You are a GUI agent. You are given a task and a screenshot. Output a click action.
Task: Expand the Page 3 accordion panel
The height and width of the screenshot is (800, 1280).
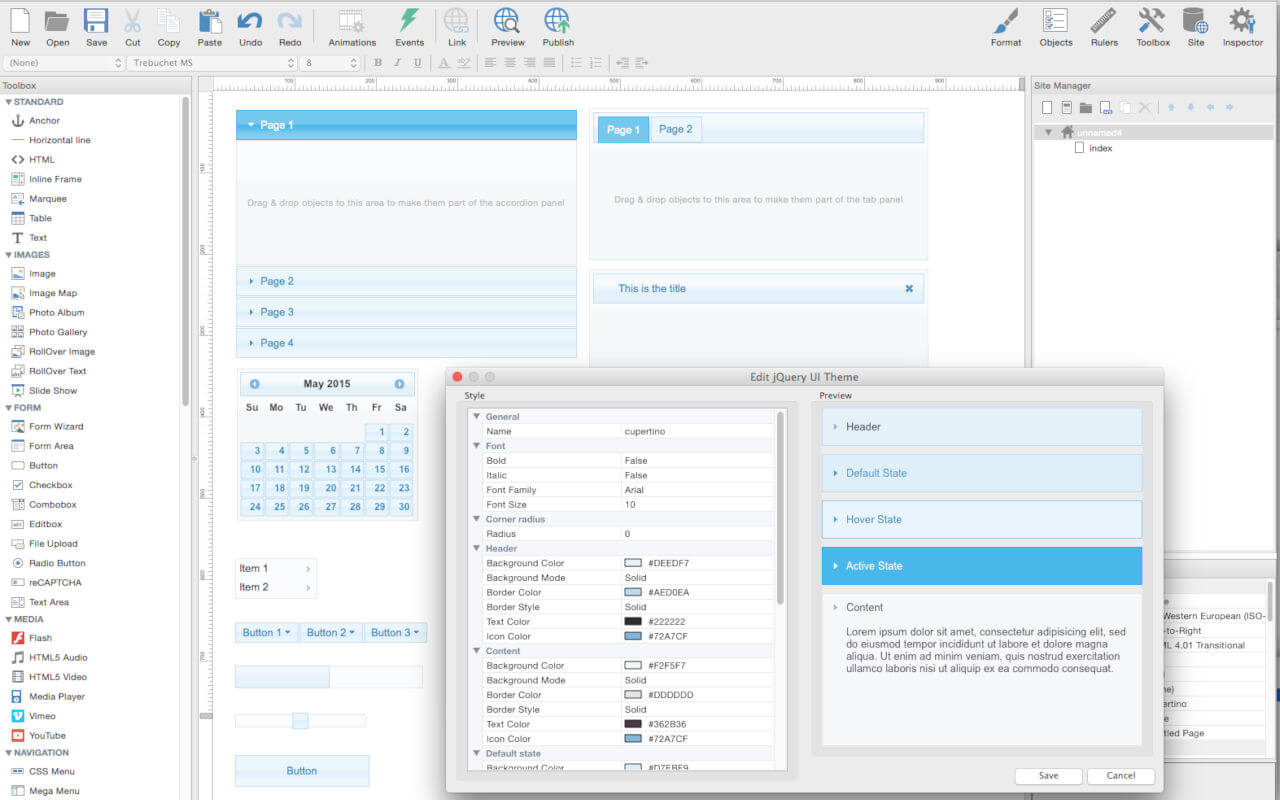click(276, 312)
